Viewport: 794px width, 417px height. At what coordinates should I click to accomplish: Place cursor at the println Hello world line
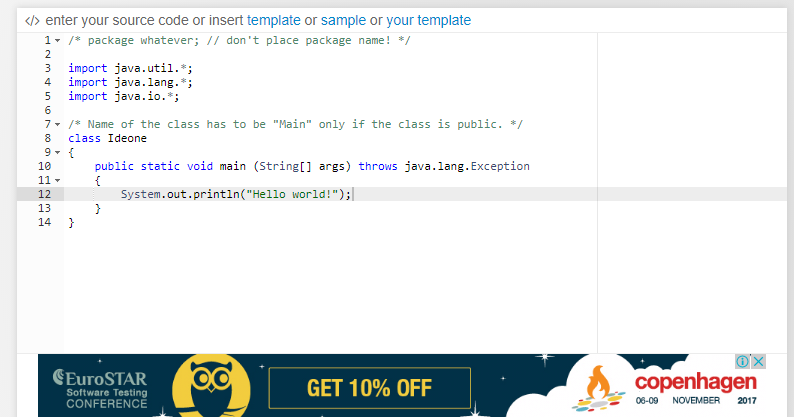236,194
